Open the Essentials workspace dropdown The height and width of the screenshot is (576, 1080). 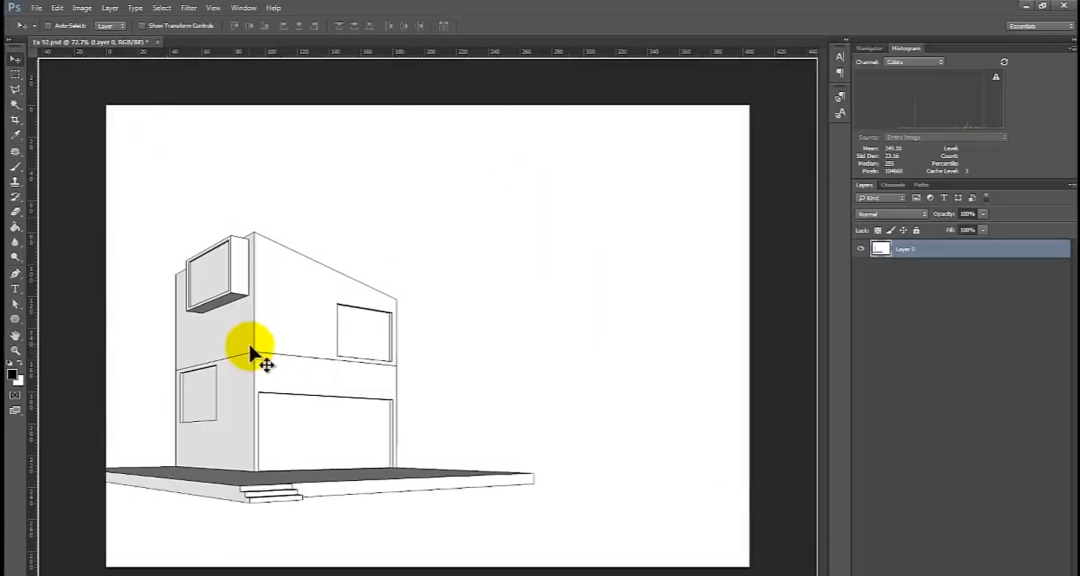click(x=1040, y=26)
